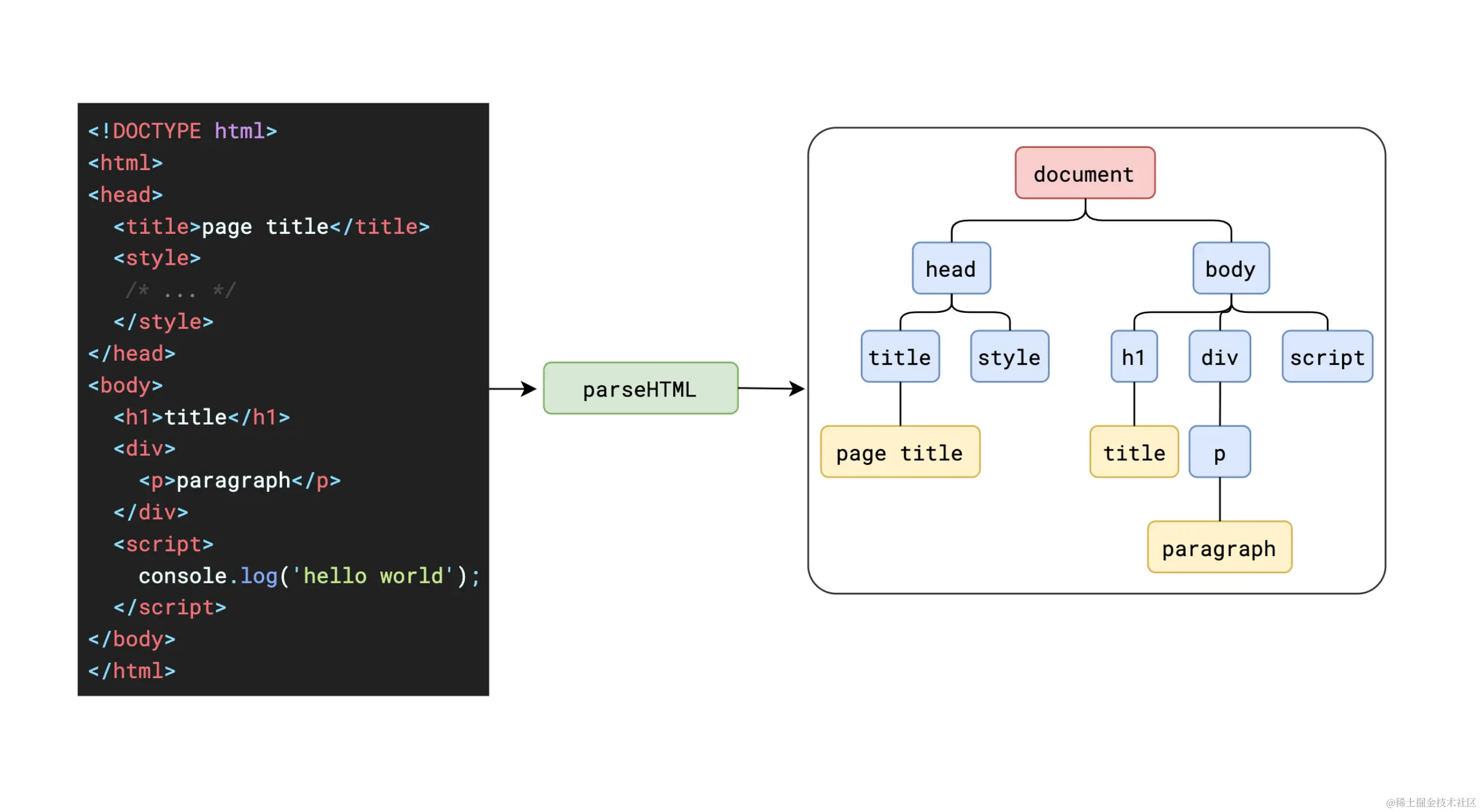Click the style node box
The width and height of the screenshot is (1480, 812).
click(x=1009, y=357)
